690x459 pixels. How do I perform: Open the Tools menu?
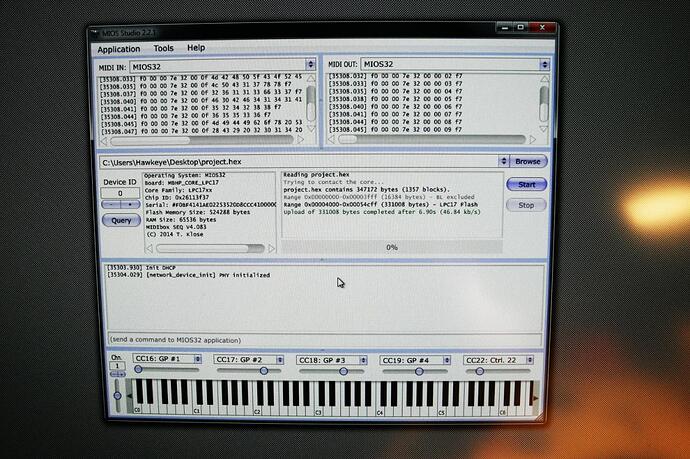pyautogui.click(x=163, y=48)
